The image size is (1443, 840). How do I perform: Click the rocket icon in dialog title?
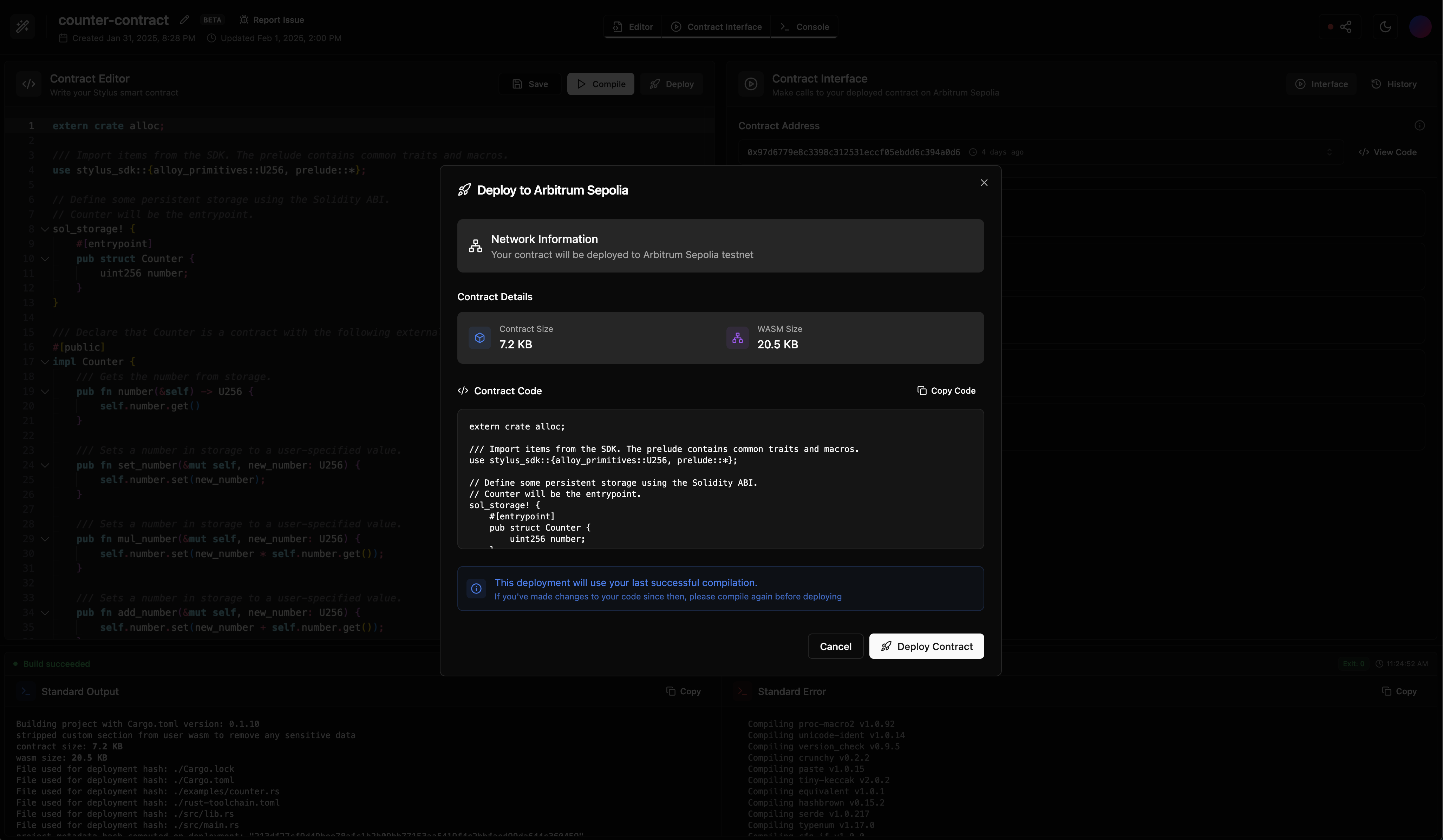click(x=464, y=190)
